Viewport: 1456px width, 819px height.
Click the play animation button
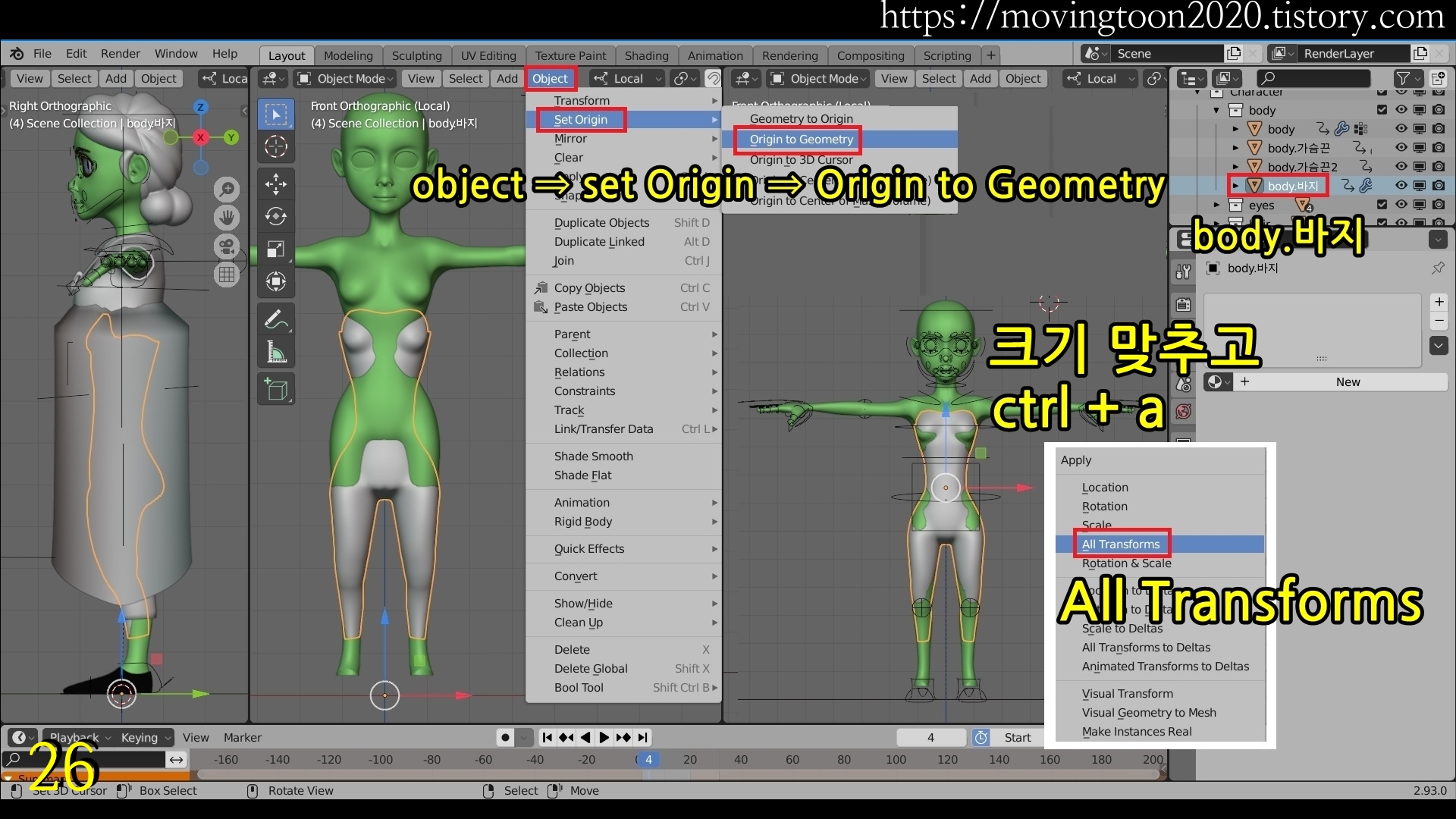tap(604, 737)
